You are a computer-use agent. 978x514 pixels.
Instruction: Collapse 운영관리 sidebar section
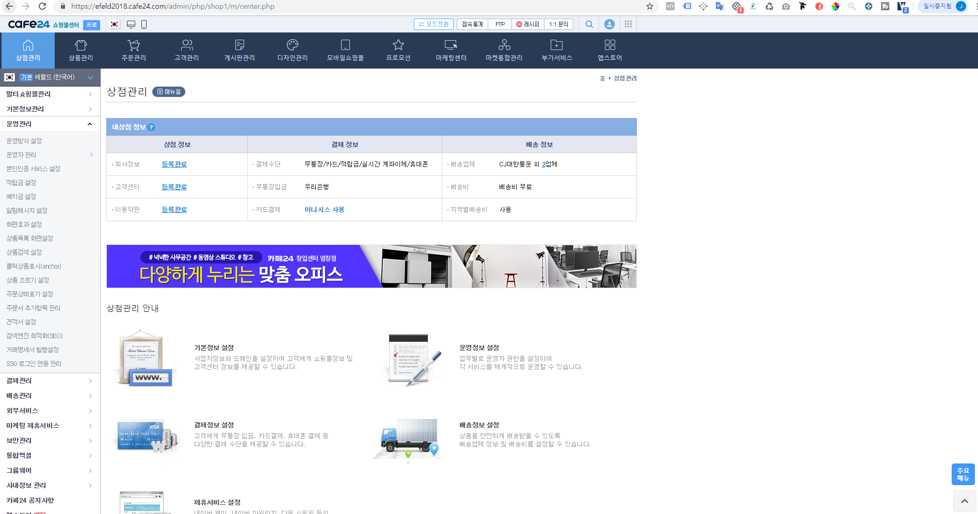pyautogui.click(x=50, y=124)
